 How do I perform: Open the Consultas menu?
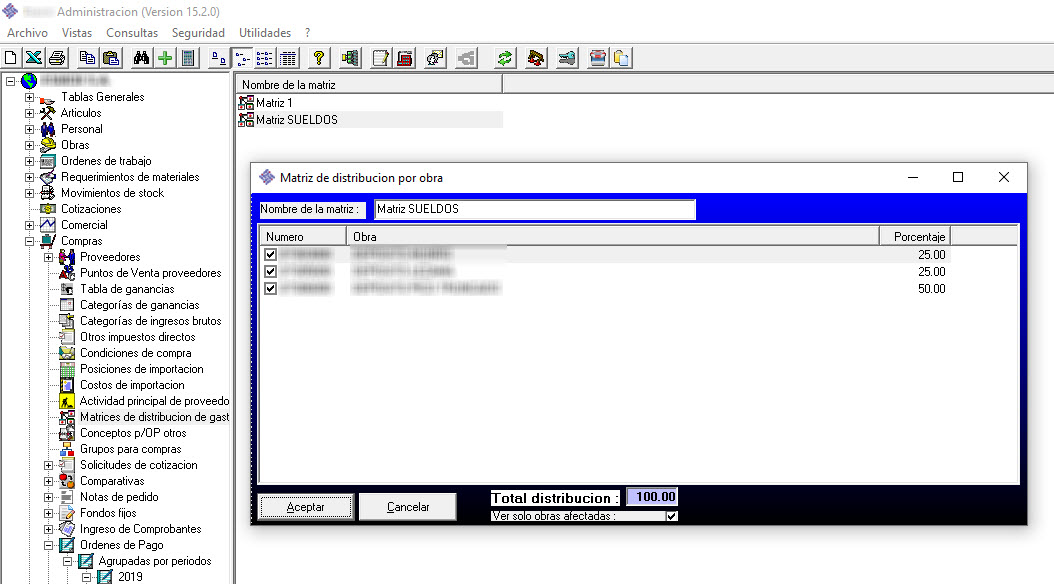pos(132,33)
